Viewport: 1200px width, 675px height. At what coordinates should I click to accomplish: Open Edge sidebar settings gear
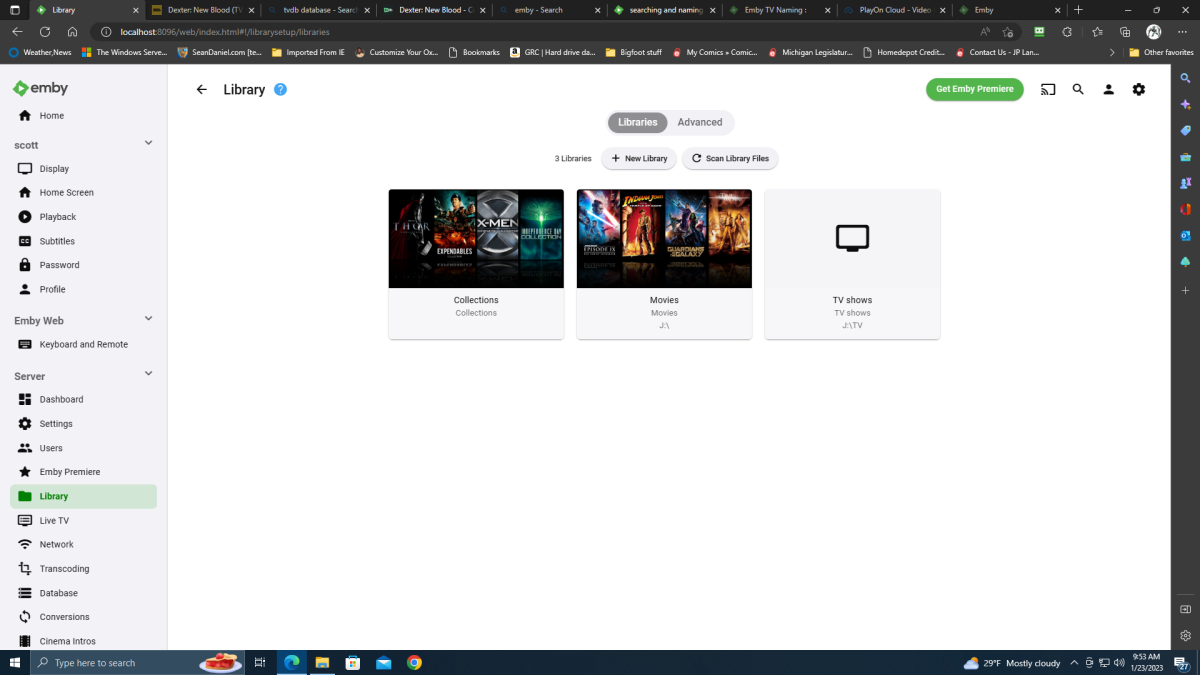point(1186,635)
